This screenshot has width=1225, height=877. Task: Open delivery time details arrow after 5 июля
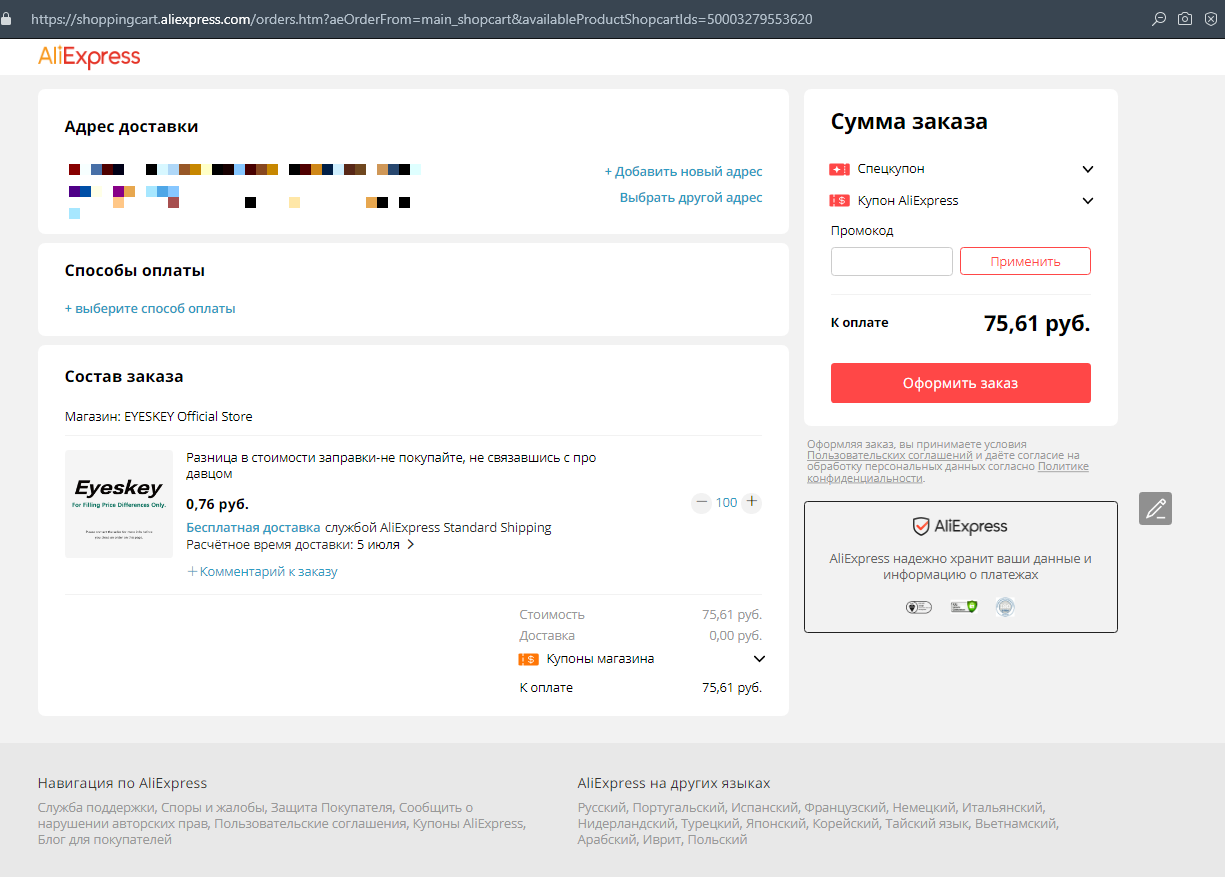[410, 545]
